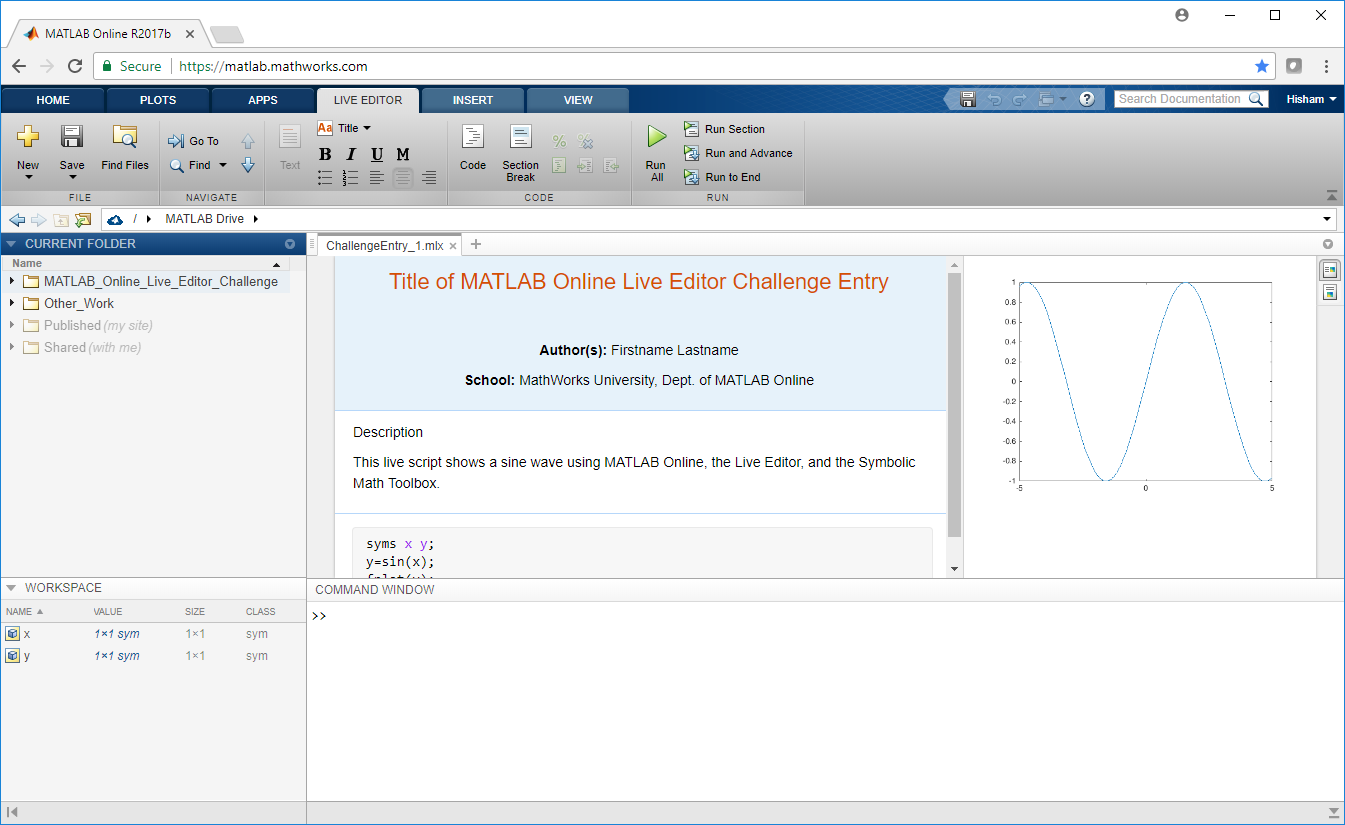Click the Section Break icon

tap(520, 137)
